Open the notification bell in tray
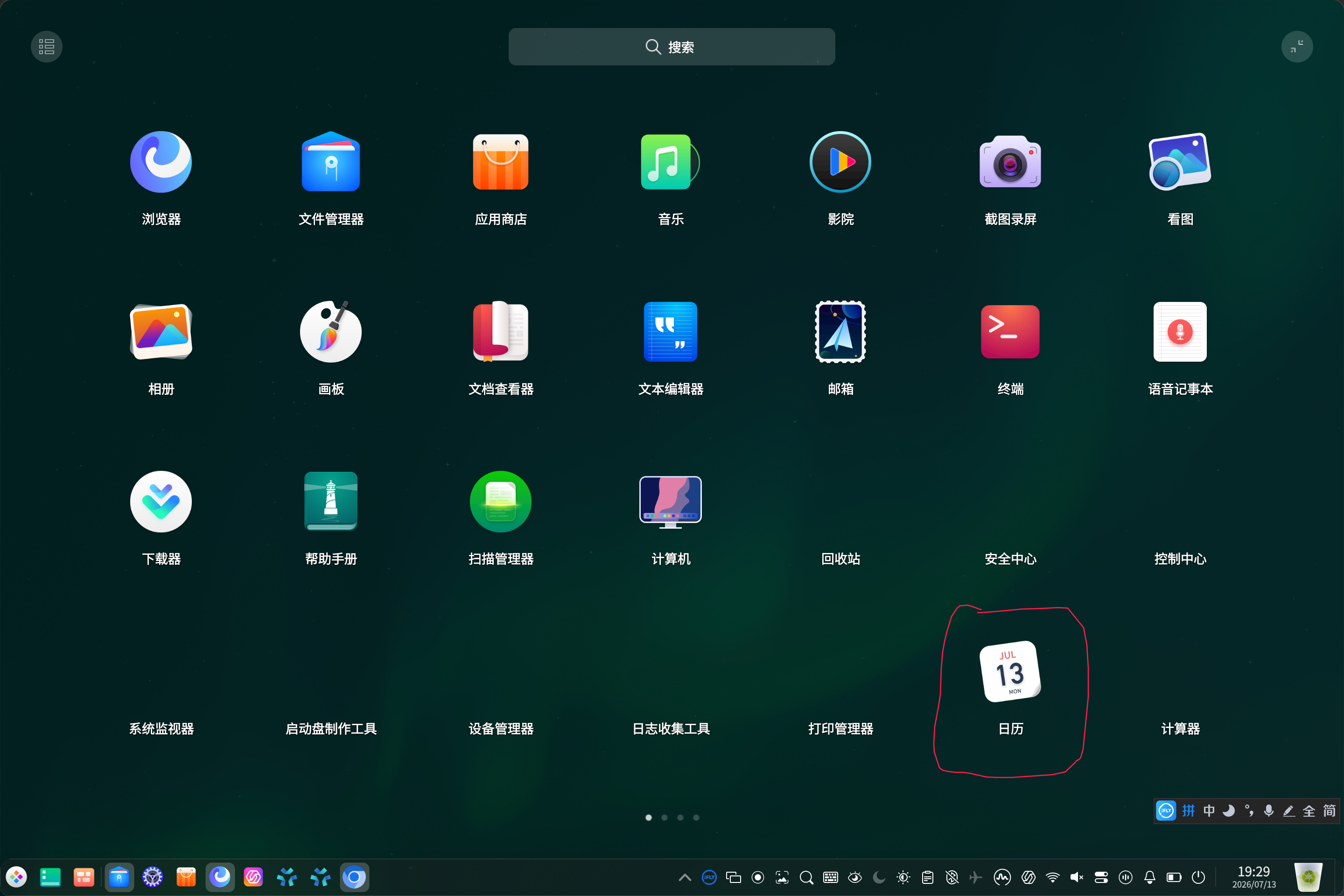This screenshot has width=1344, height=896. click(1150, 877)
